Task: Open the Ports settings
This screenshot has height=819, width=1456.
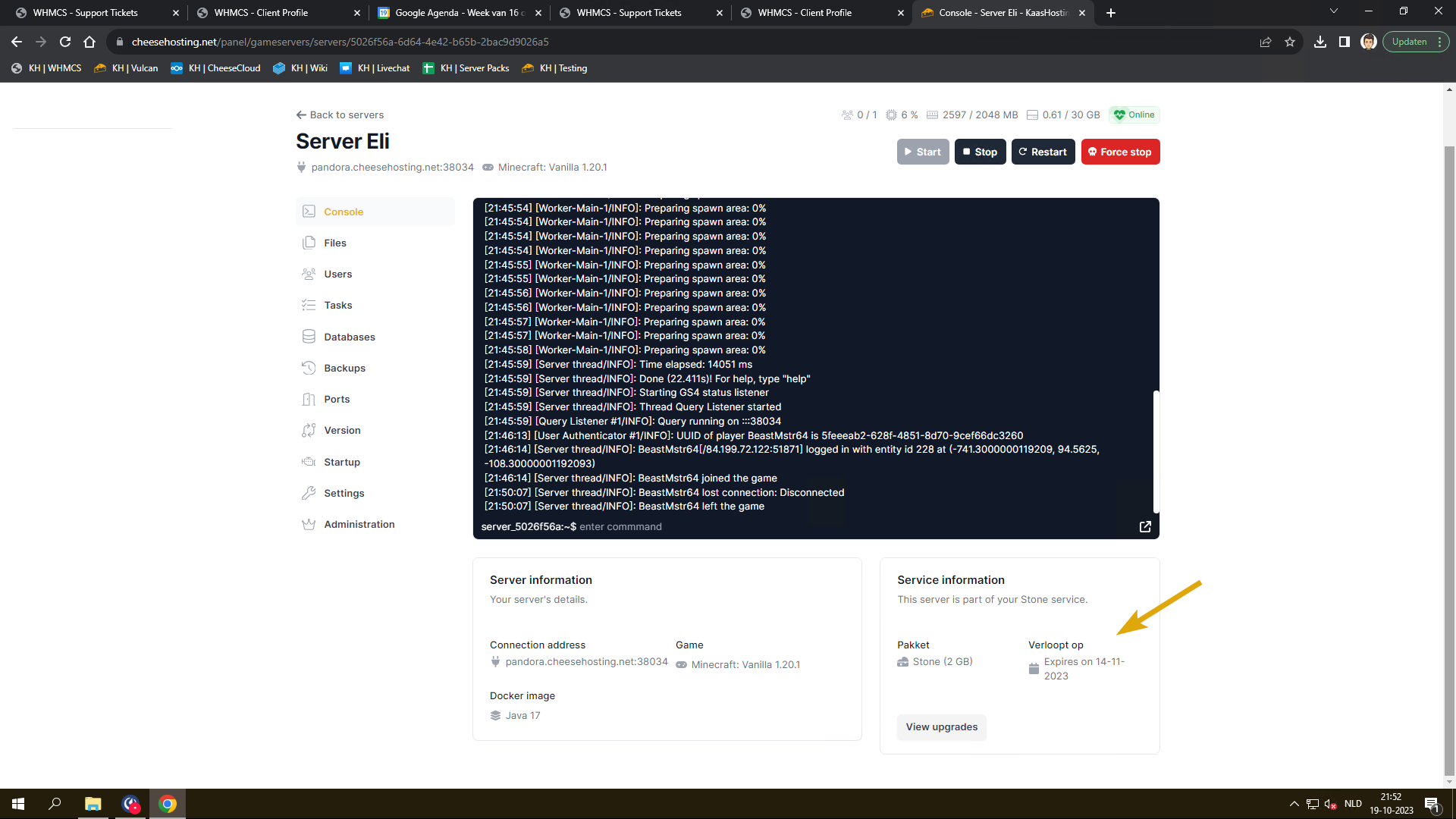Action: point(337,399)
